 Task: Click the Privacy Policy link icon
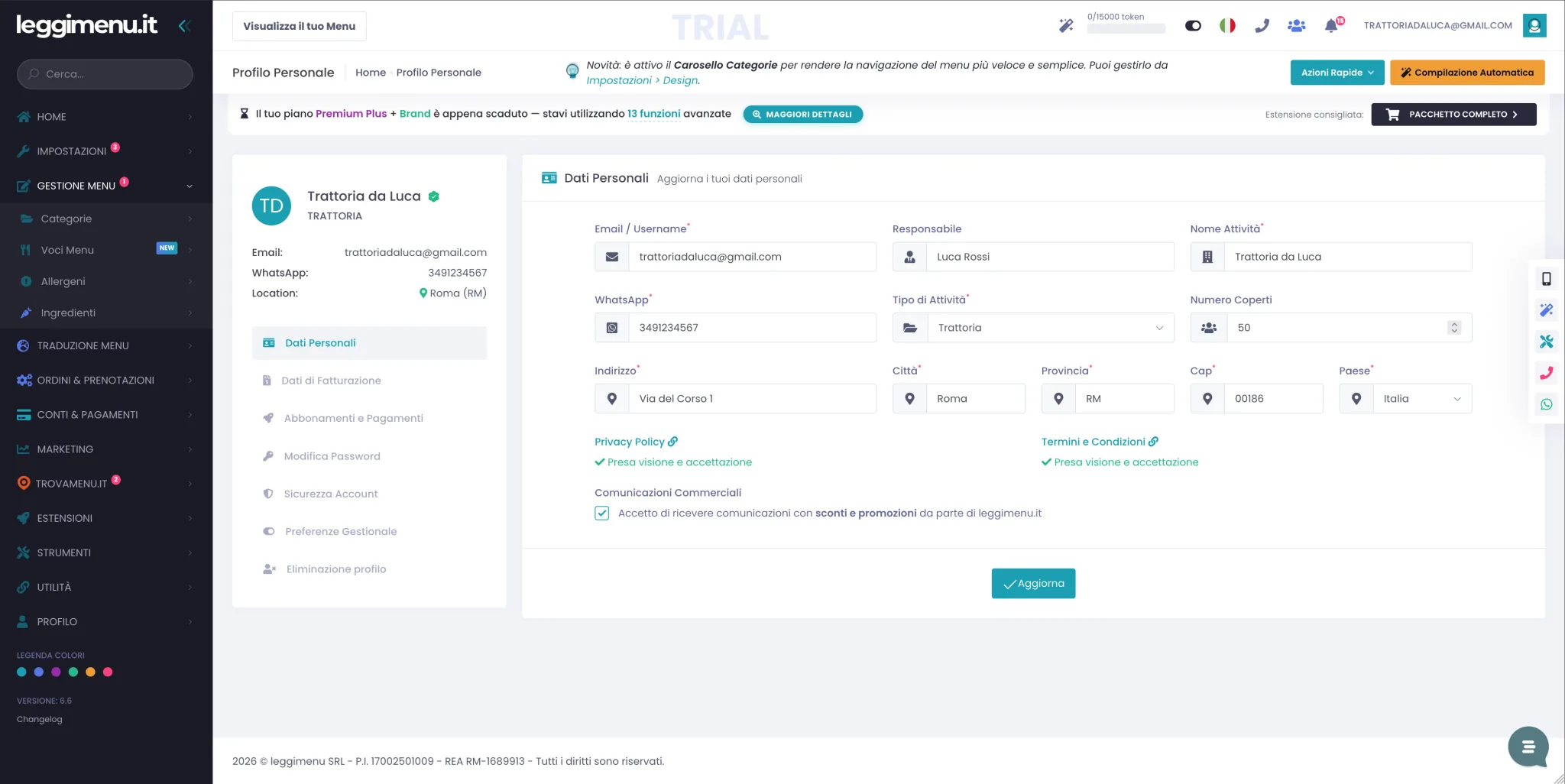click(673, 442)
